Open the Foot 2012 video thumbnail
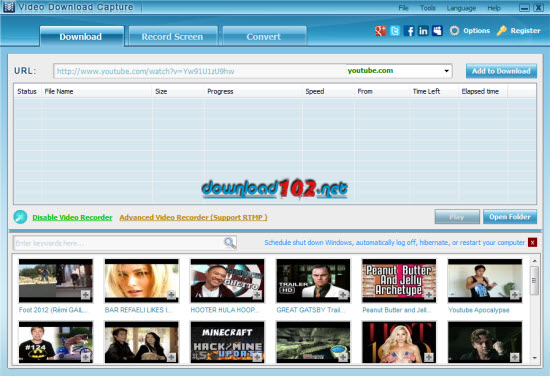The height and width of the screenshot is (376, 550). pos(56,281)
